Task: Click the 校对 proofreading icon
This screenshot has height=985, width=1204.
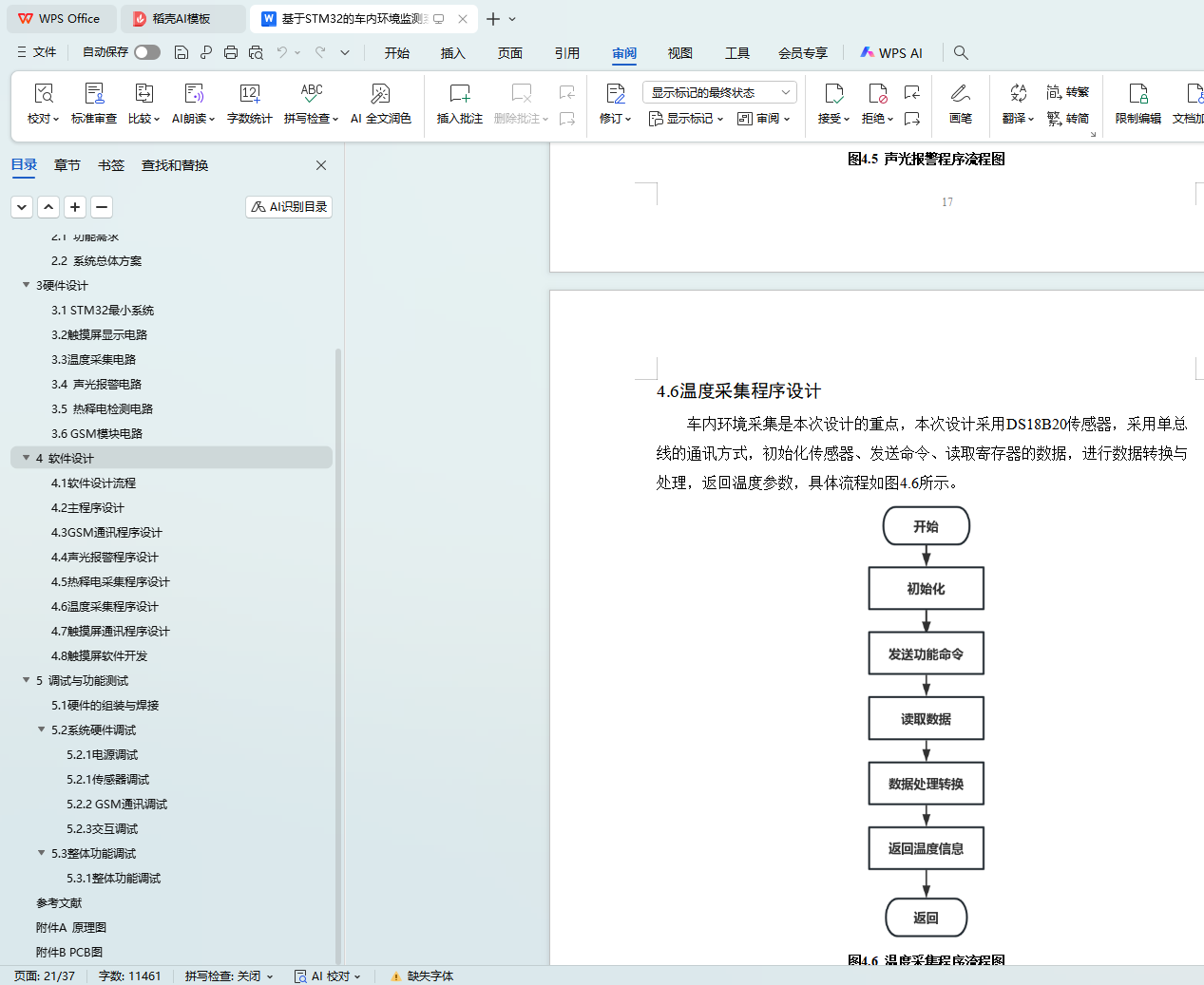Action: point(43,94)
